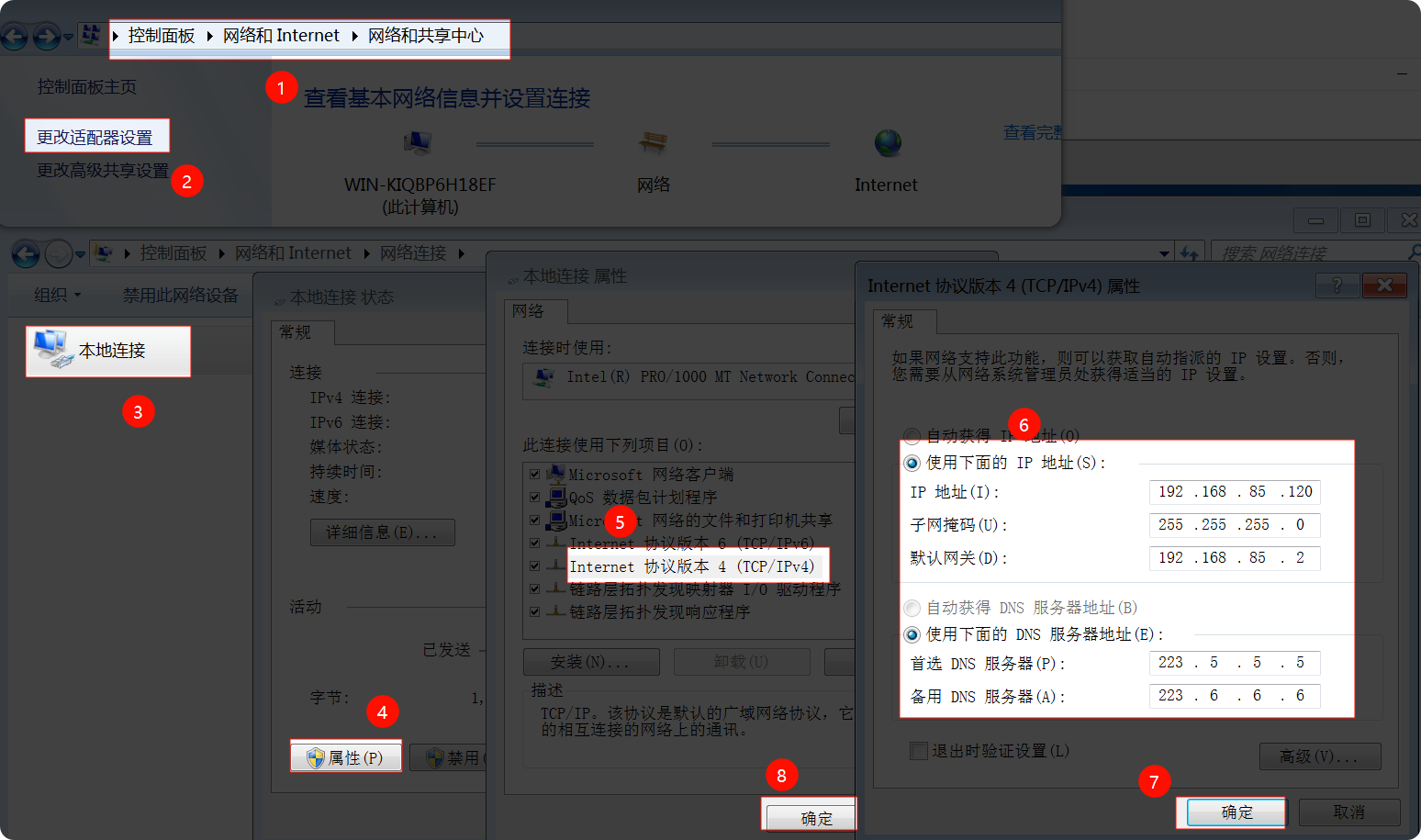Click the IP 地址 input field

(x=1234, y=492)
